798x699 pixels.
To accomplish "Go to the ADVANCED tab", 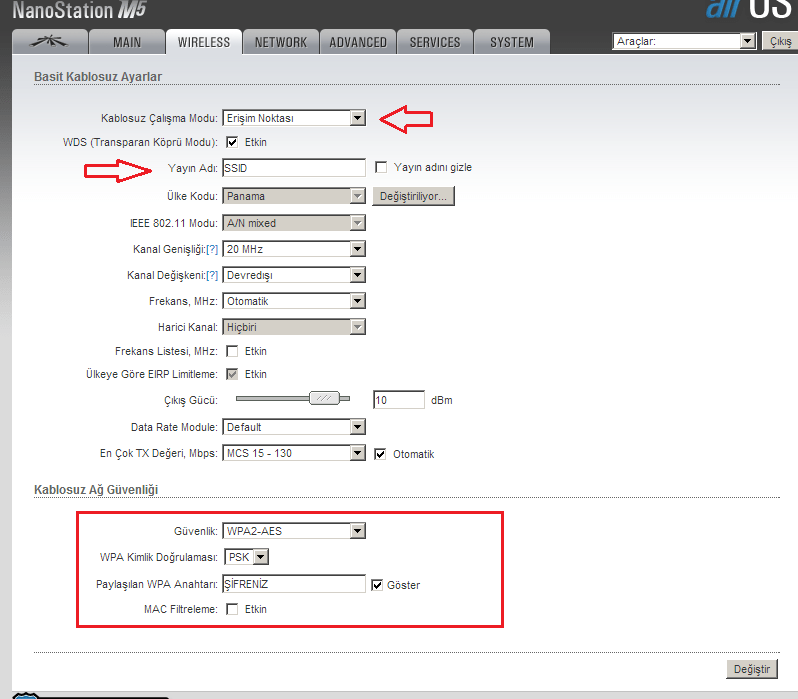I will coord(358,42).
